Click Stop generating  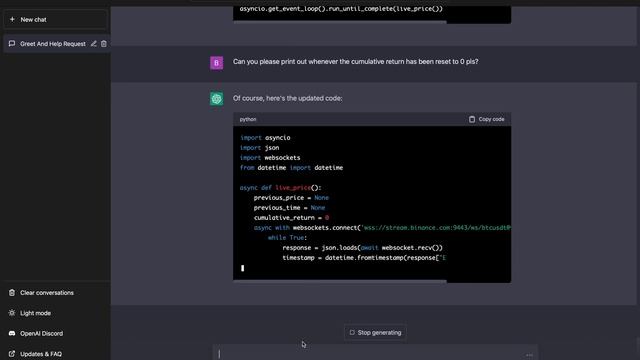tap(375, 333)
